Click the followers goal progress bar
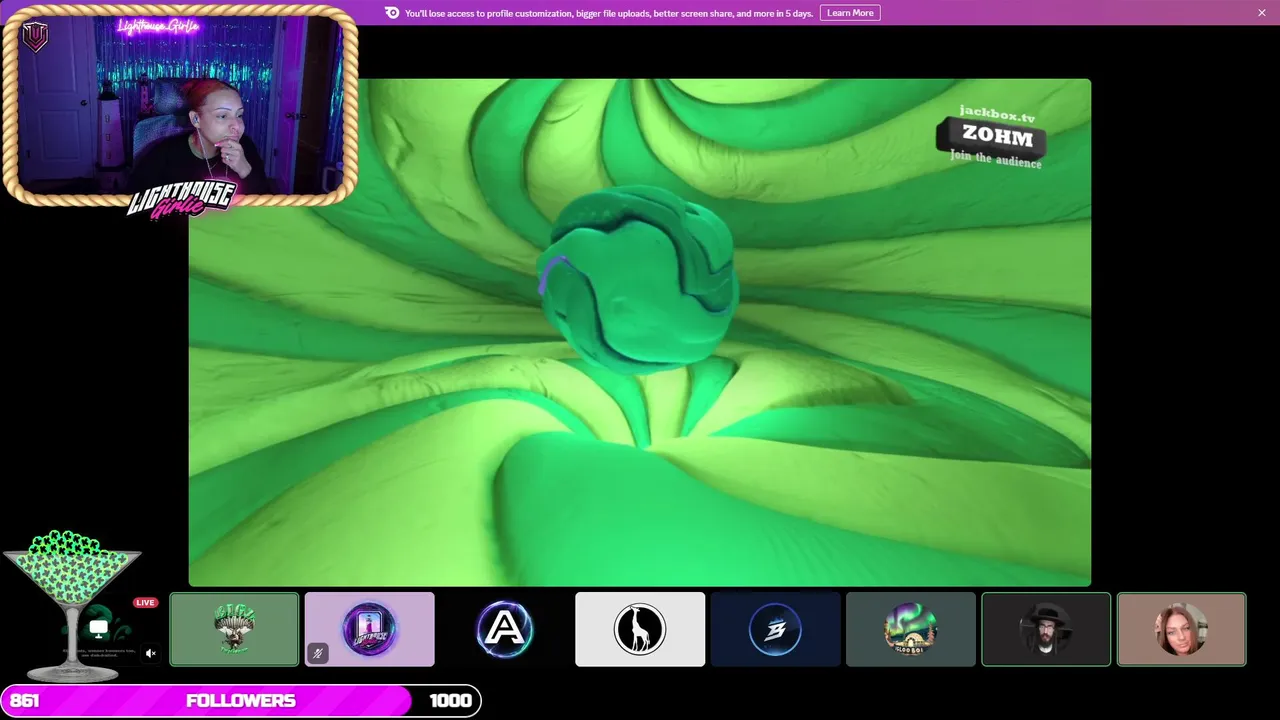The width and height of the screenshot is (1280, 720). [x=241, y=700]
